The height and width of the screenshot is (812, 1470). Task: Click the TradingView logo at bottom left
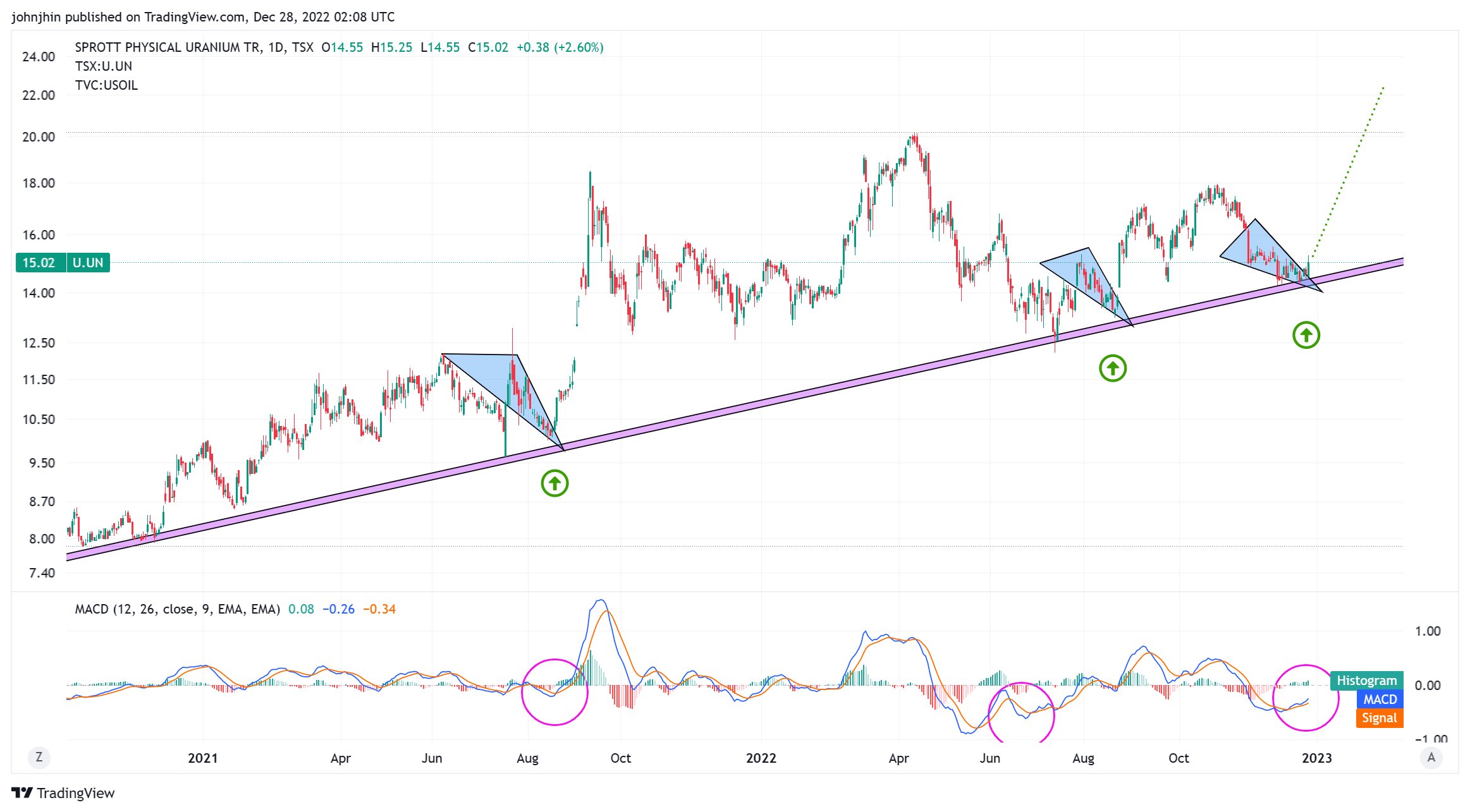pos(63,793)
